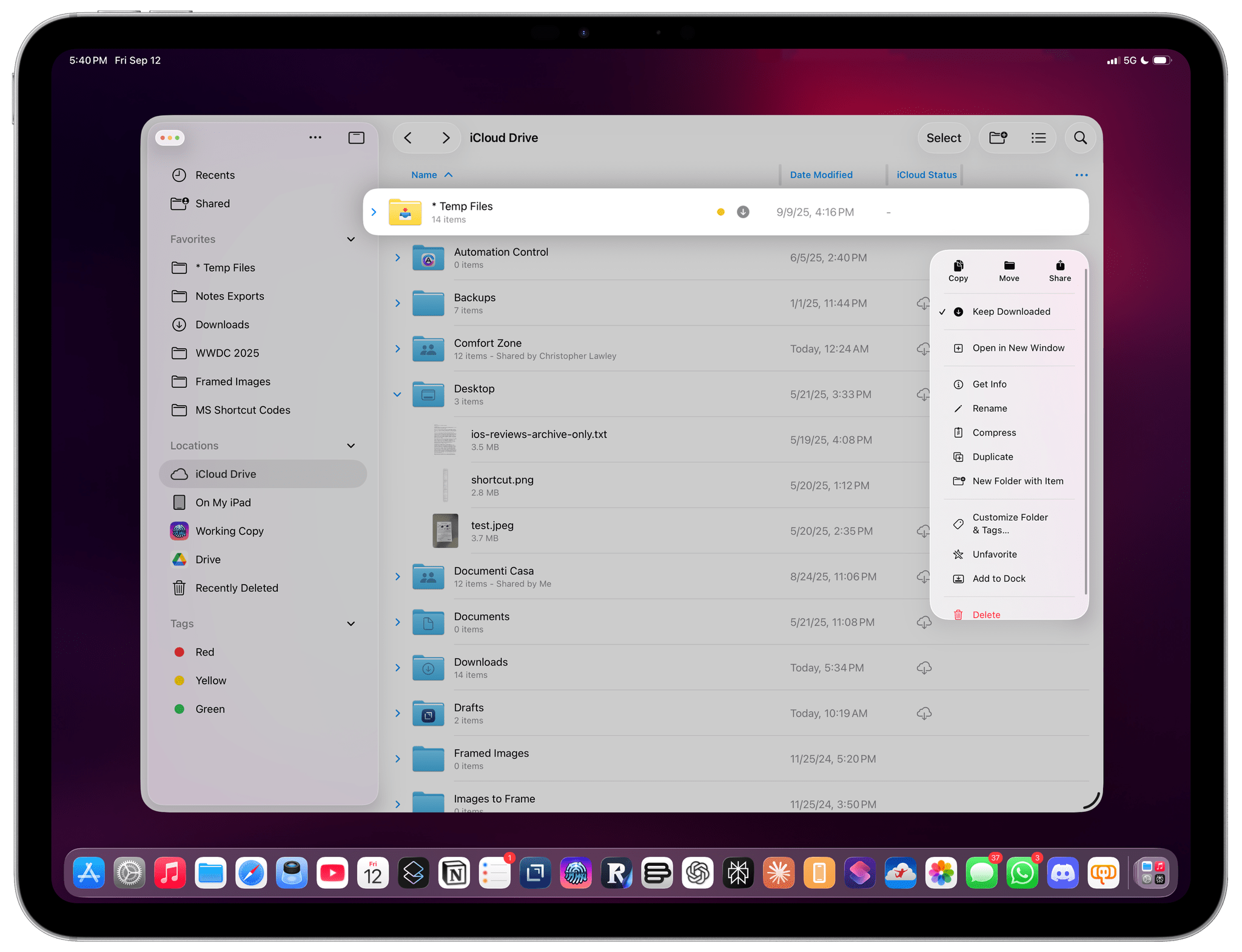This screenshot has width=1242, height=952.
Task: Go back with the left chevron button
Action: click(x=408, y=138)
